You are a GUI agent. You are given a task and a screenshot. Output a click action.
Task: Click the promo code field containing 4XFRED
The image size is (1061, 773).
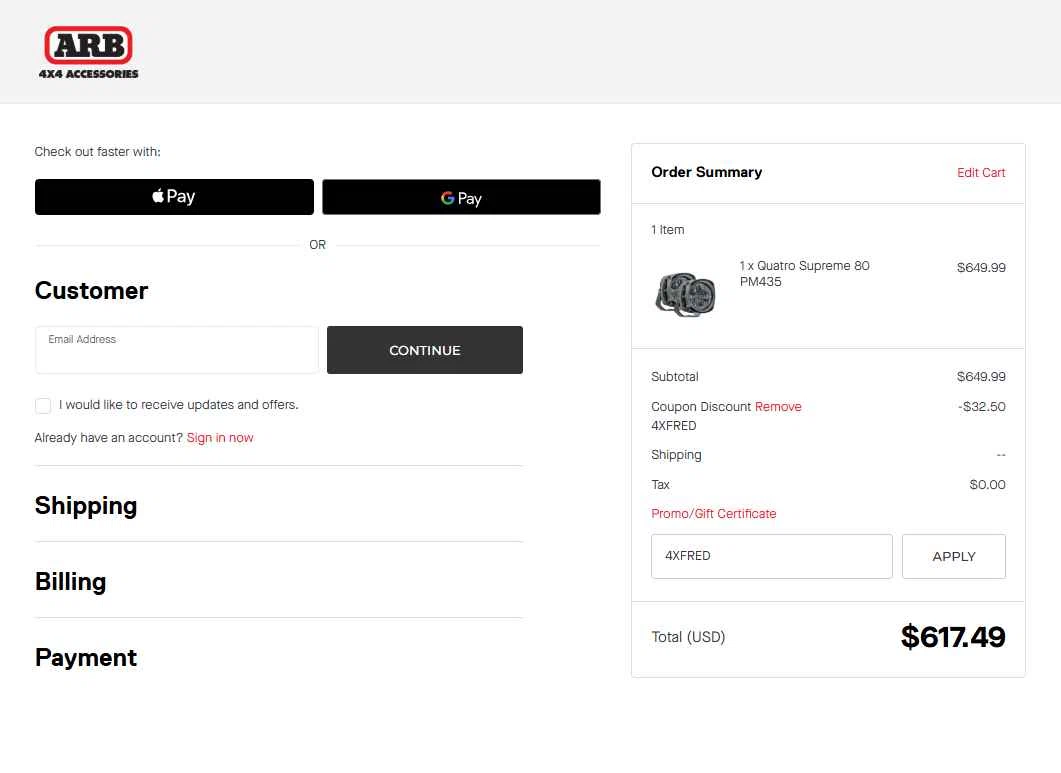(771, 556)
